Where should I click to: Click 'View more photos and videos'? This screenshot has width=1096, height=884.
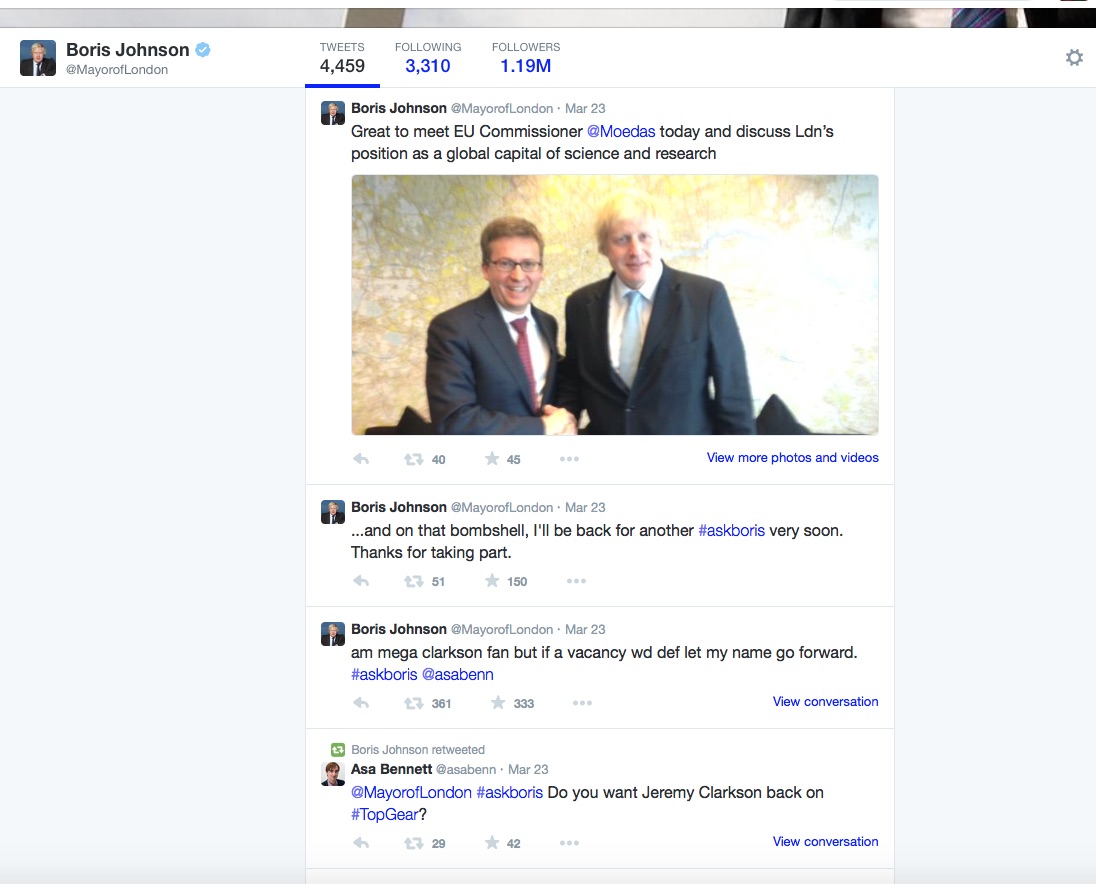[793, 458]
